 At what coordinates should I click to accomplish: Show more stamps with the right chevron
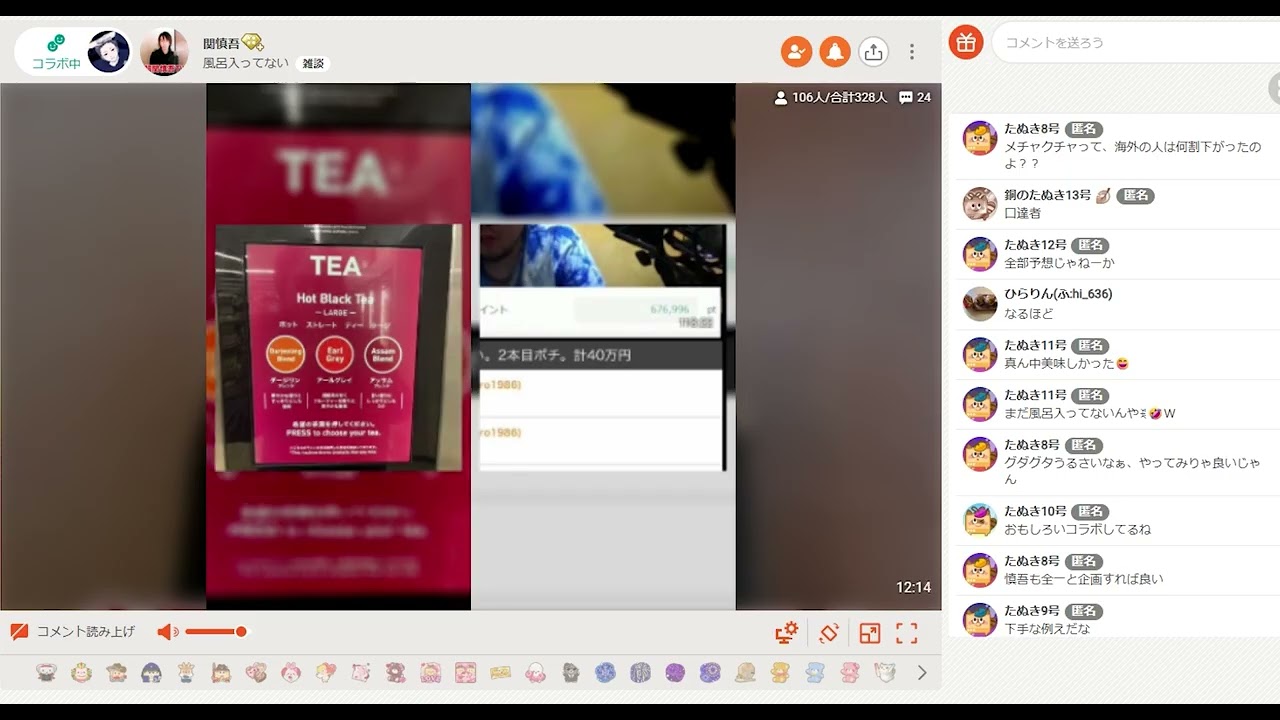[x=922, y=673]
